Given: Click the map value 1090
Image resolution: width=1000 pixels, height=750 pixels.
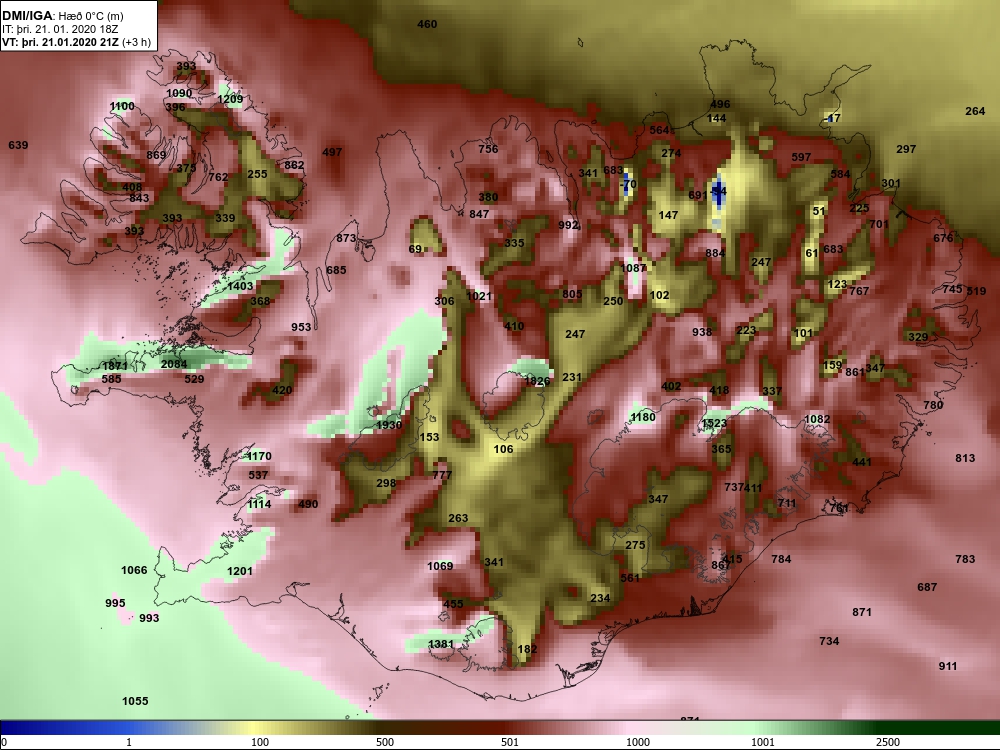Looking at the screenshot, I should (179, 93).
